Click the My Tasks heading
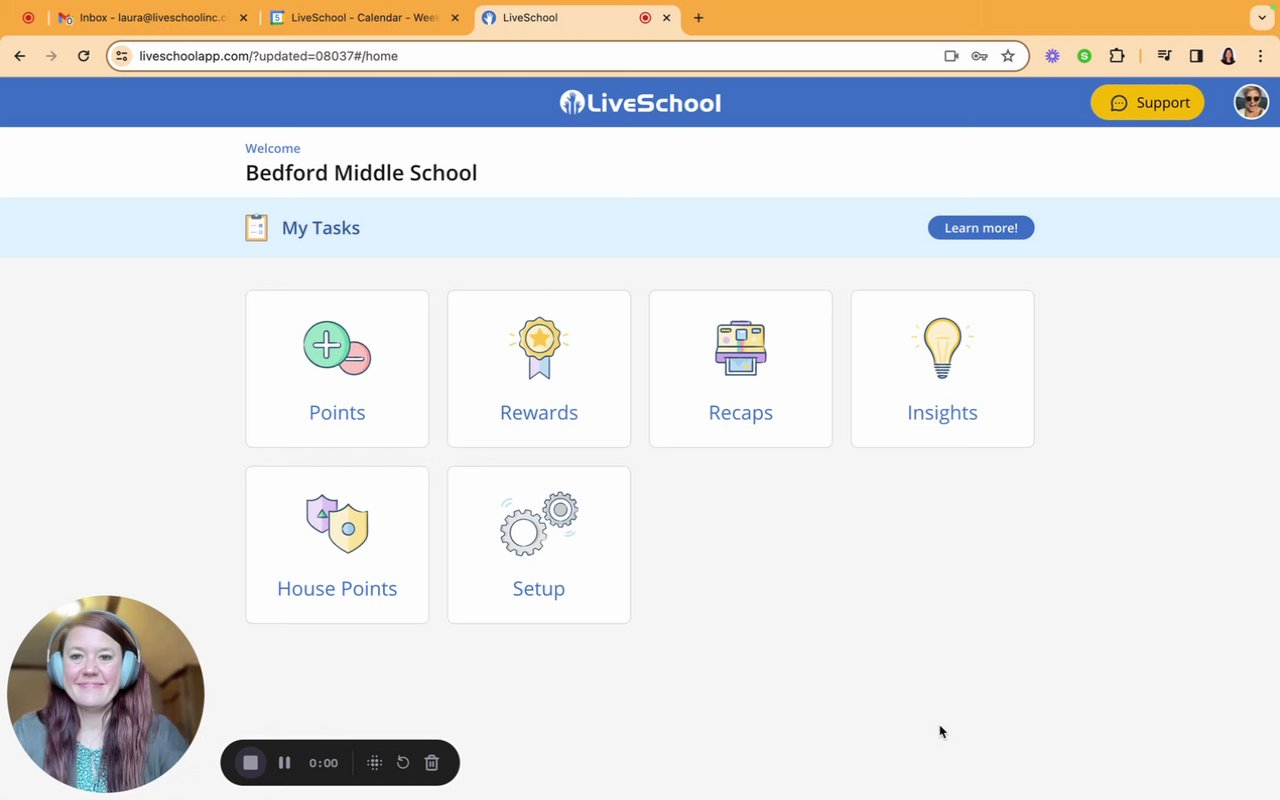 pos(320,228)
